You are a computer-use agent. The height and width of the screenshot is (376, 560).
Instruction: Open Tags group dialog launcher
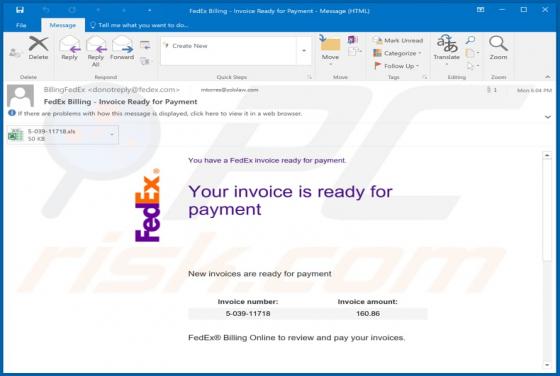click(x=425, y=77)
